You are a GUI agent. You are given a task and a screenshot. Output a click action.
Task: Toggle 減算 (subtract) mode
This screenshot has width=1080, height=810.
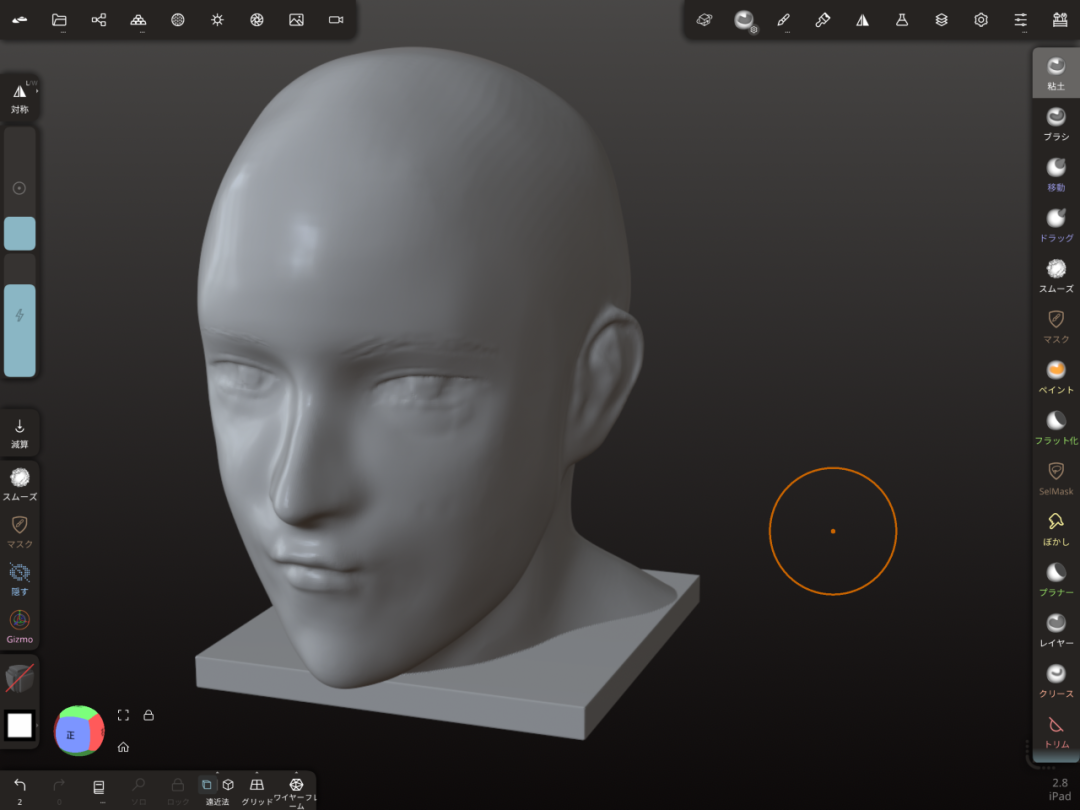click(19, 433)
